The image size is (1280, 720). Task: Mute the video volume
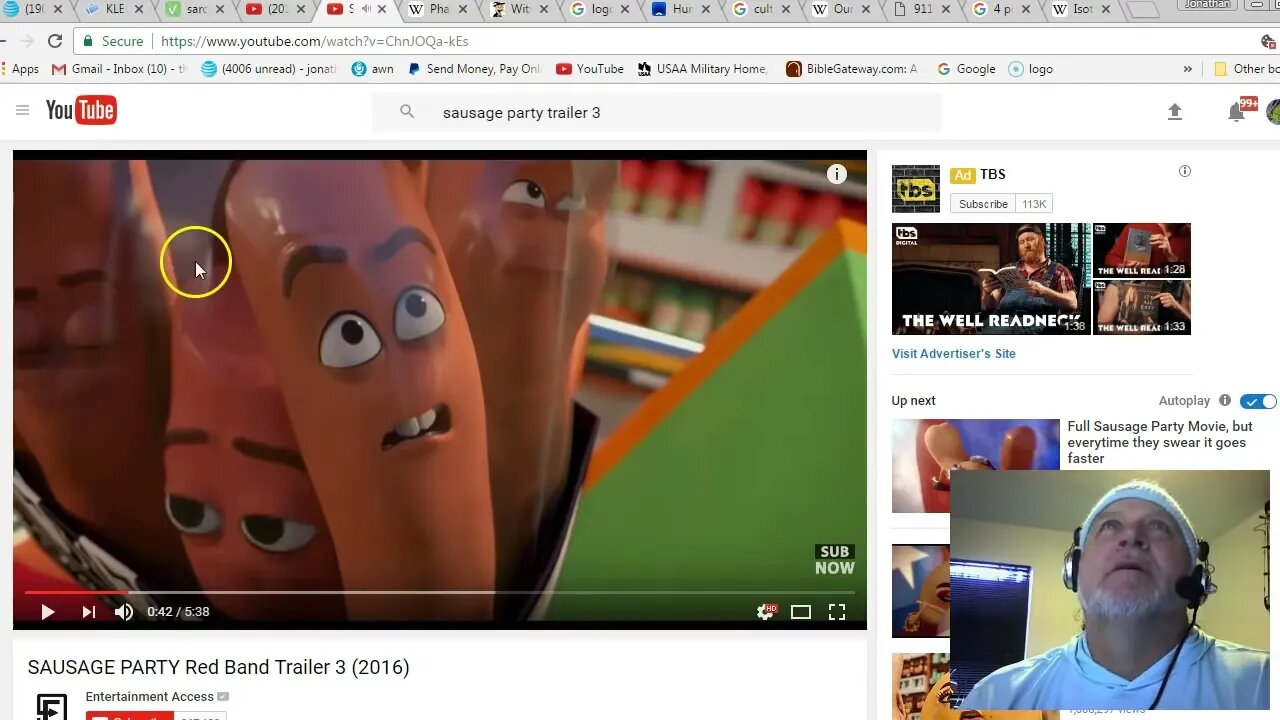(124, 612)
